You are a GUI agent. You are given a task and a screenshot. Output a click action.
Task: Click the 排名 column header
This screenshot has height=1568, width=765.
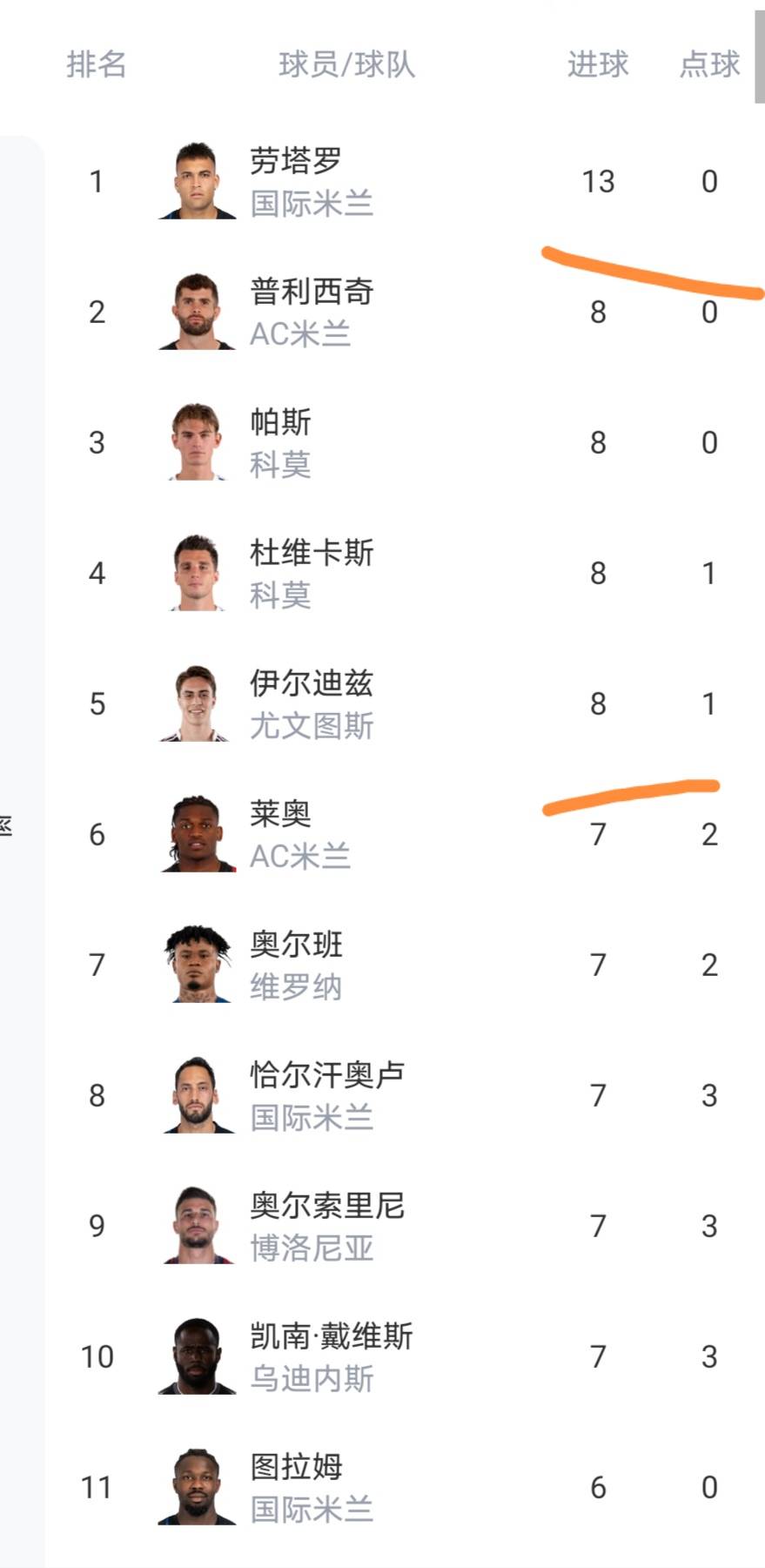pyautogui.click(x=97, y=64)
